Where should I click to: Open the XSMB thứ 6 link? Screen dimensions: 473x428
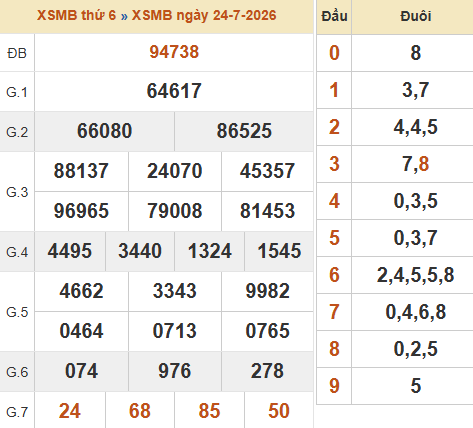tap(76, 15)
